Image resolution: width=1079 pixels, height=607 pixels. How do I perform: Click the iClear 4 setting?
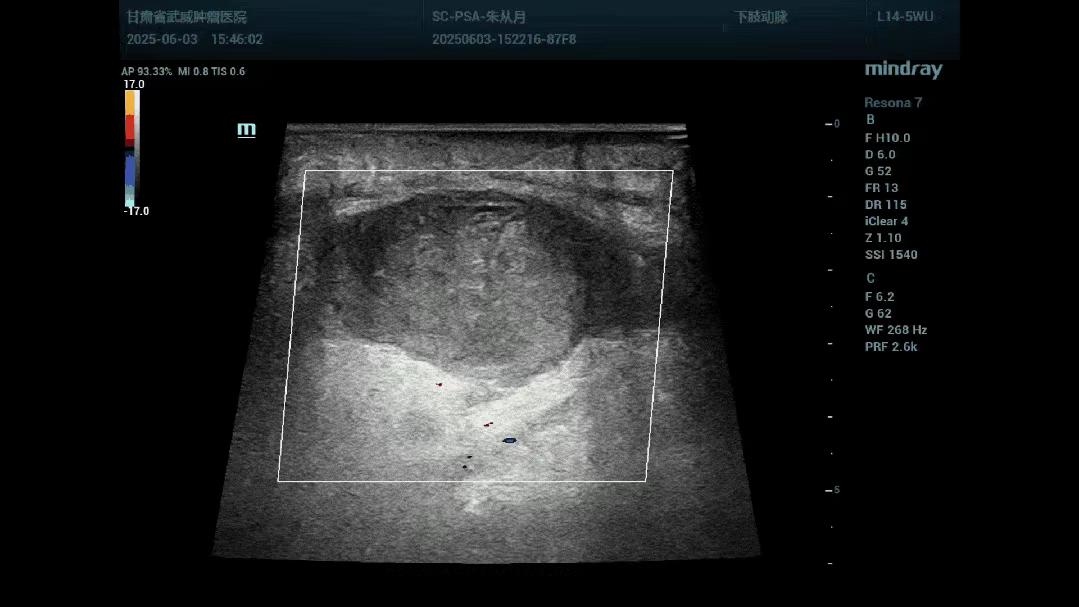[886, 221]
